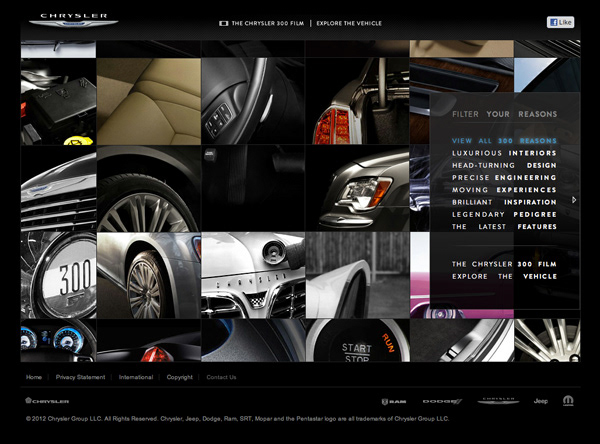The width and height of the screenshot is (600, 444).
Task: Click the Chrysler Pentastar footer logo
Action: [47, 401]
